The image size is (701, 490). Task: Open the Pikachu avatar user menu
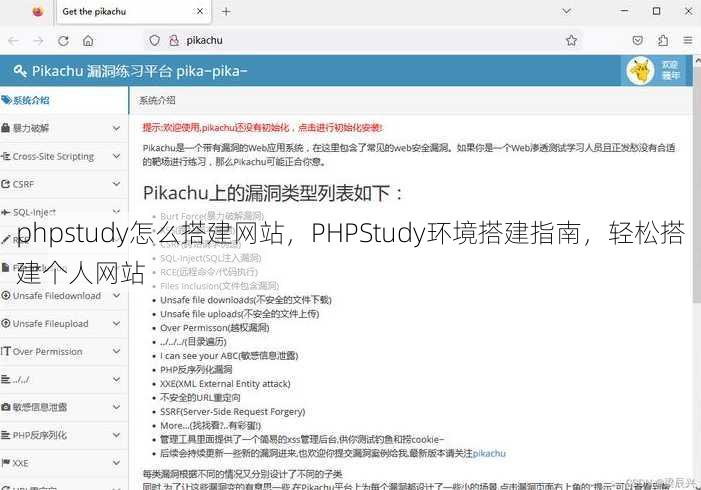(653, 71)
